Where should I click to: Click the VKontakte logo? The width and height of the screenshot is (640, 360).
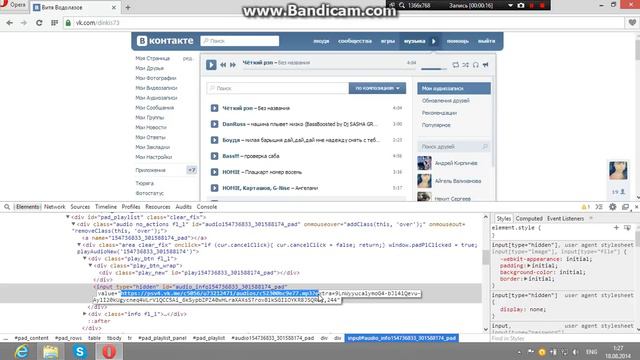[165, 41]
